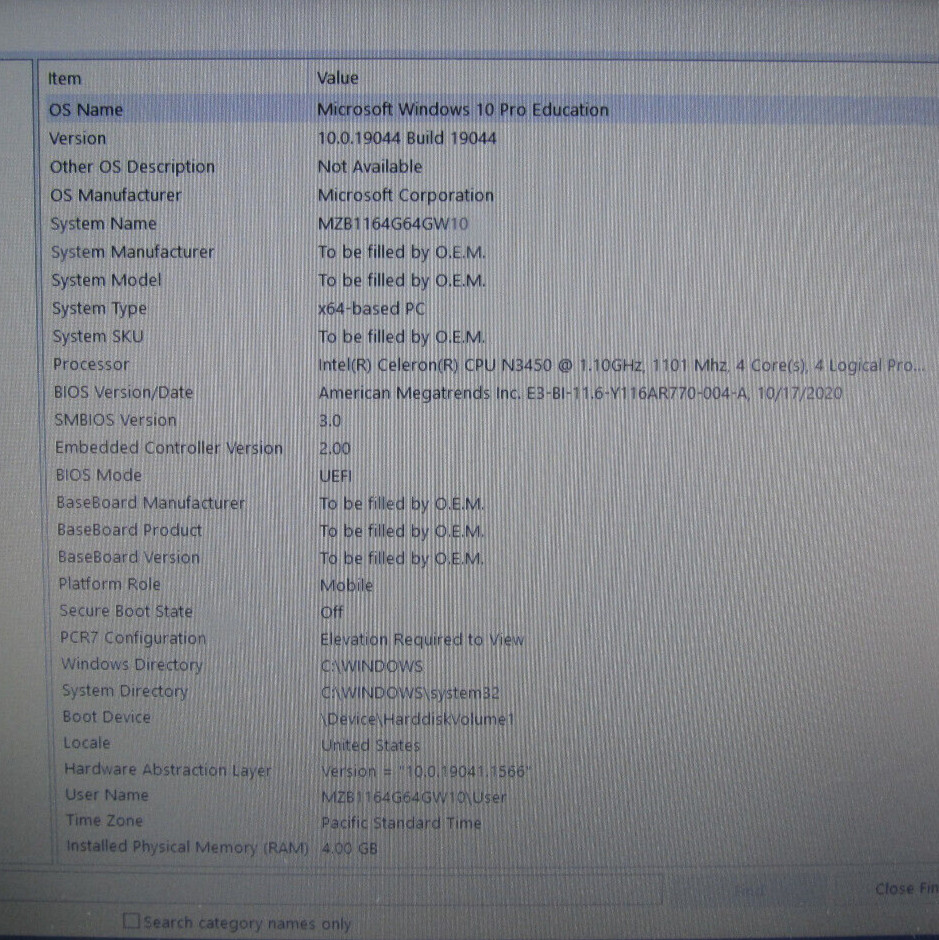Select the System Model row label

[106, 280]
